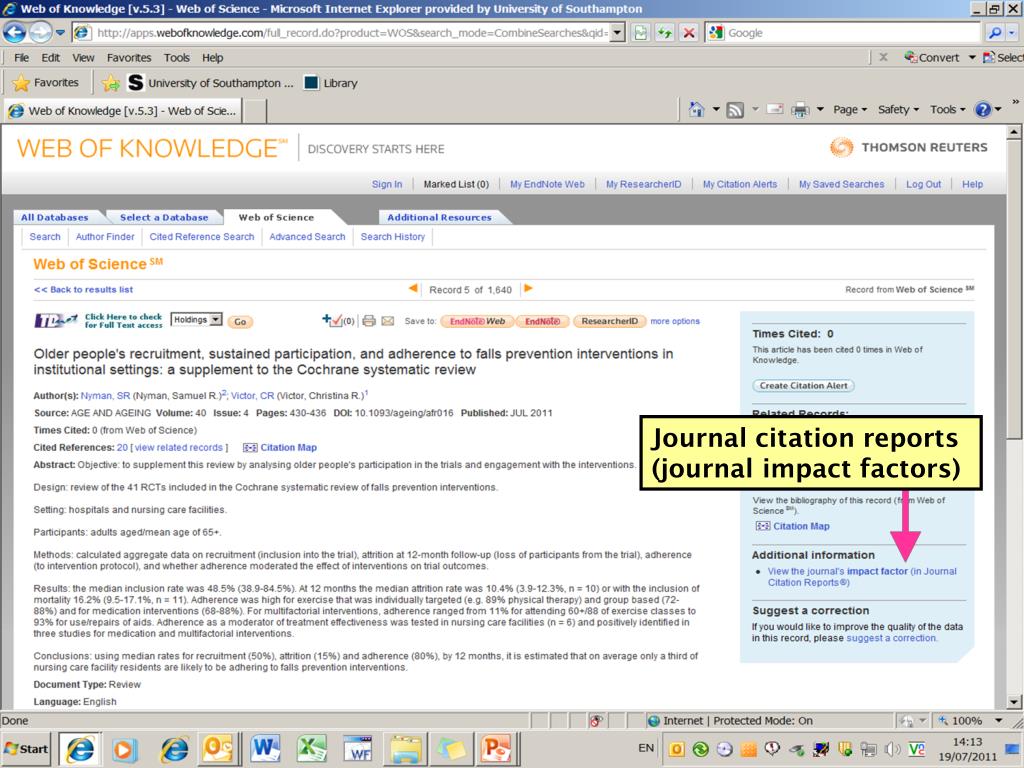Stop loading with the red X icon
This screenshot has width=1024, height=768.
click(689, 33)
